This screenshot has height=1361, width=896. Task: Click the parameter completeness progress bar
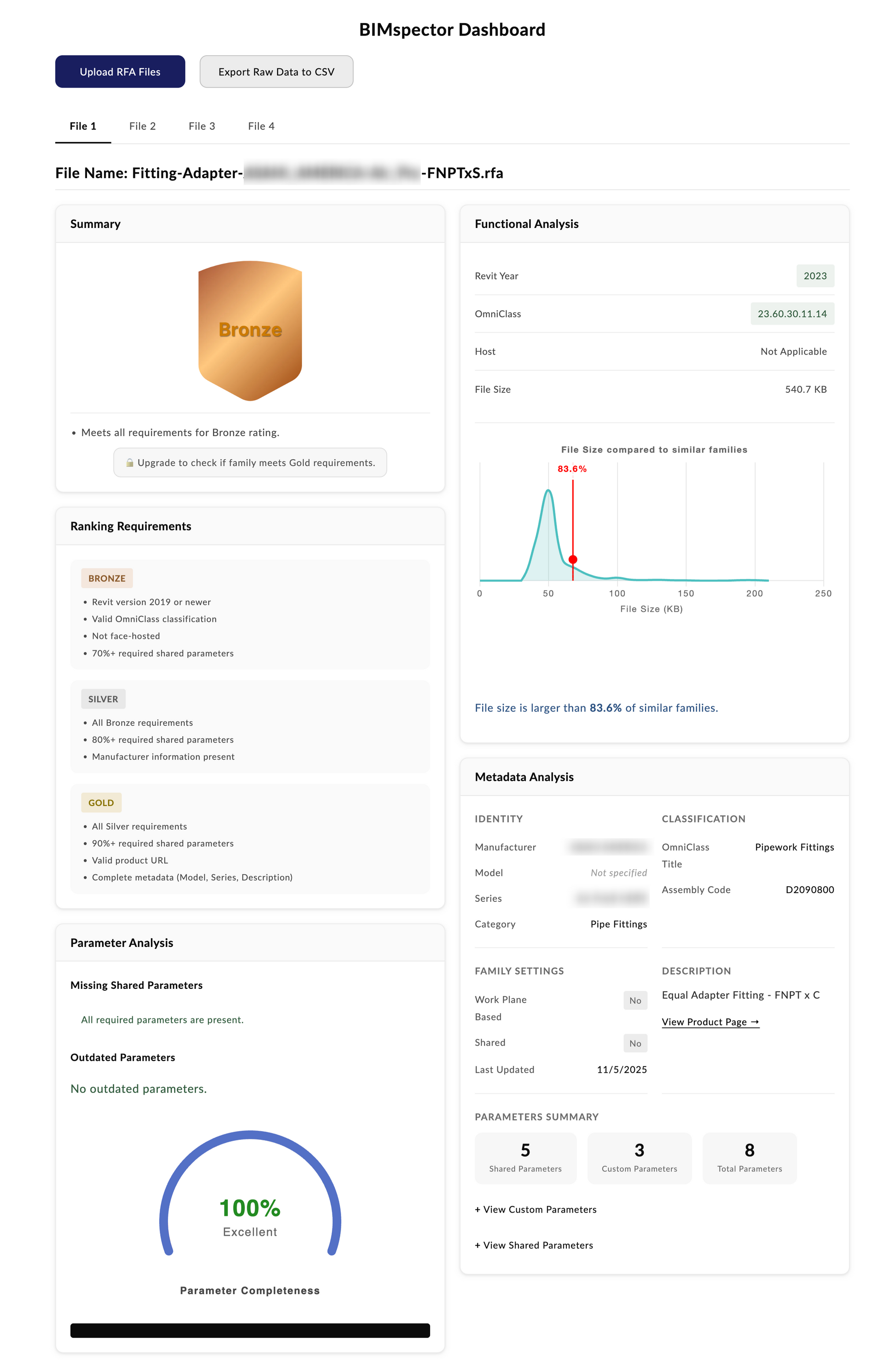click(250, 1330)
